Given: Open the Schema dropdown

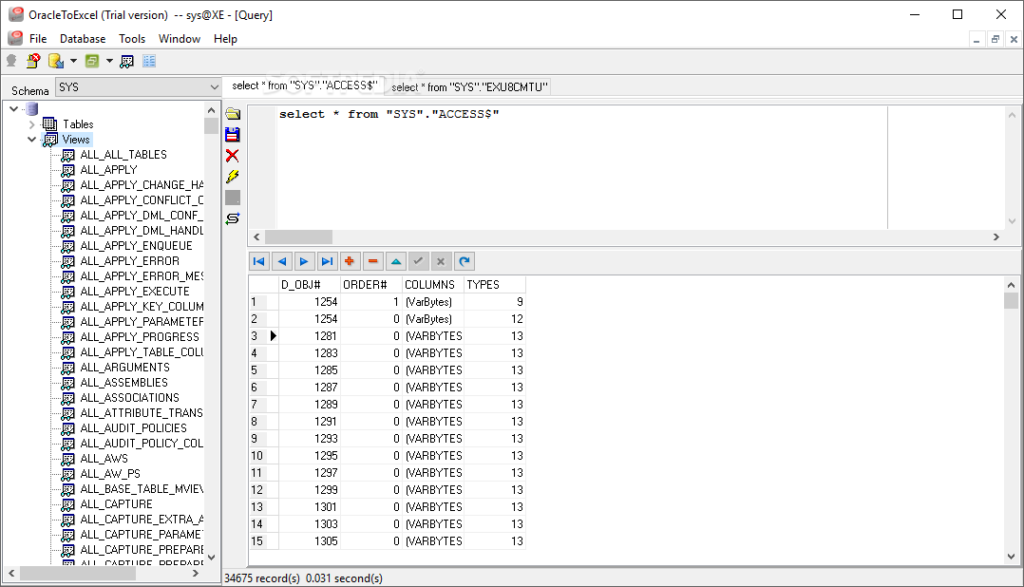Looking at the screenshot, I should pos(215,88).
